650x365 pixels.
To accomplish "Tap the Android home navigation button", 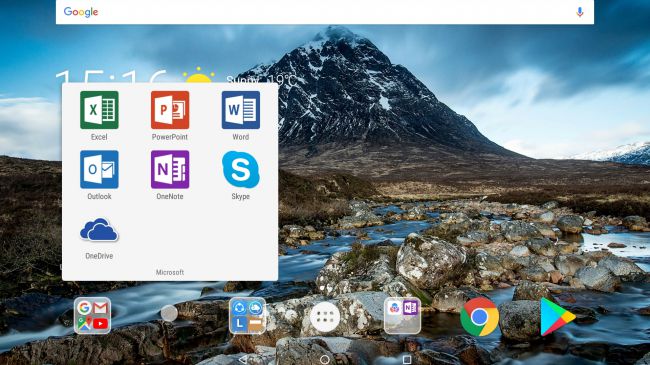I will 325,360.
